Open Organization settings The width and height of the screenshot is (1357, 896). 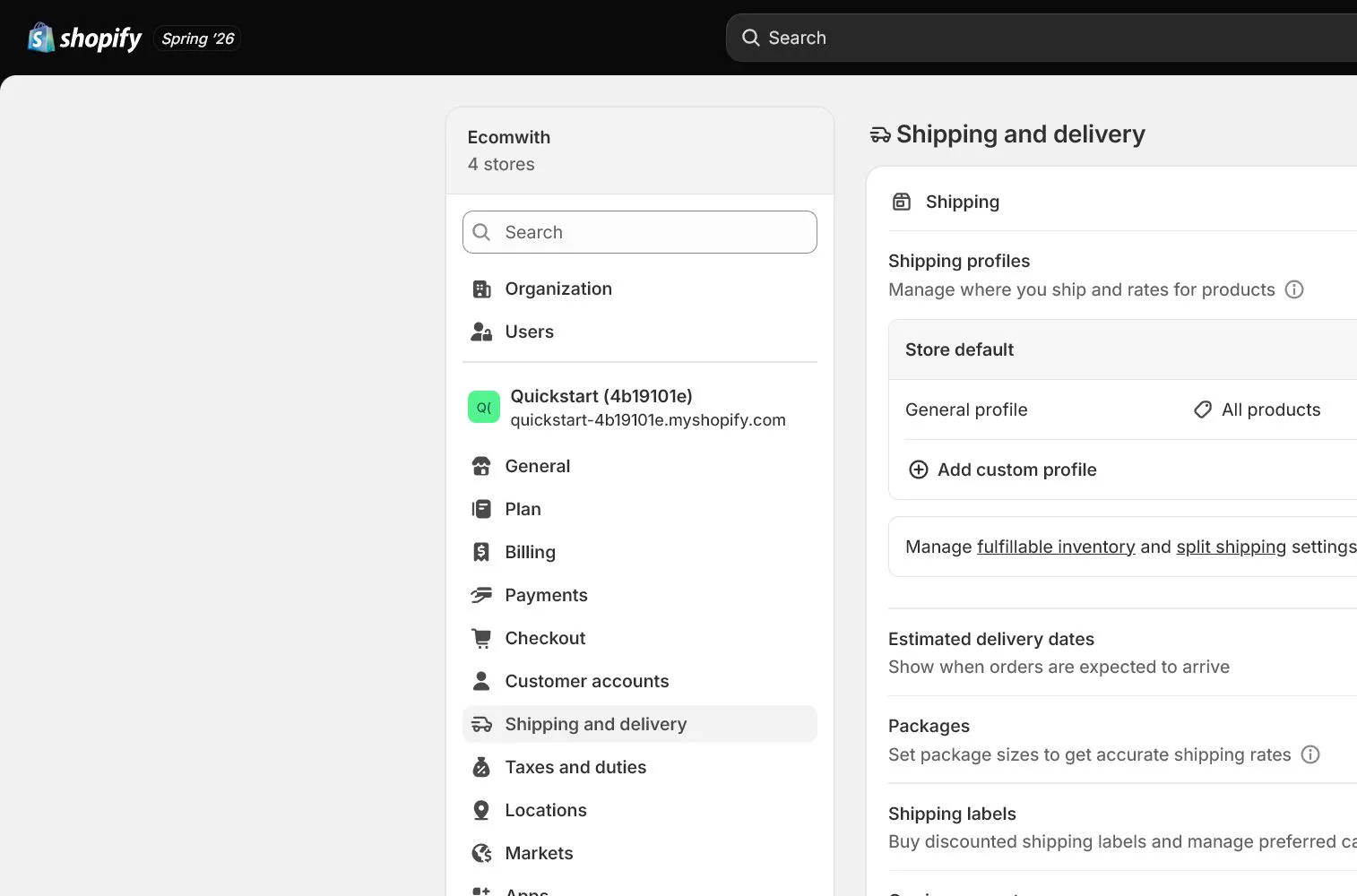(640, 289)
